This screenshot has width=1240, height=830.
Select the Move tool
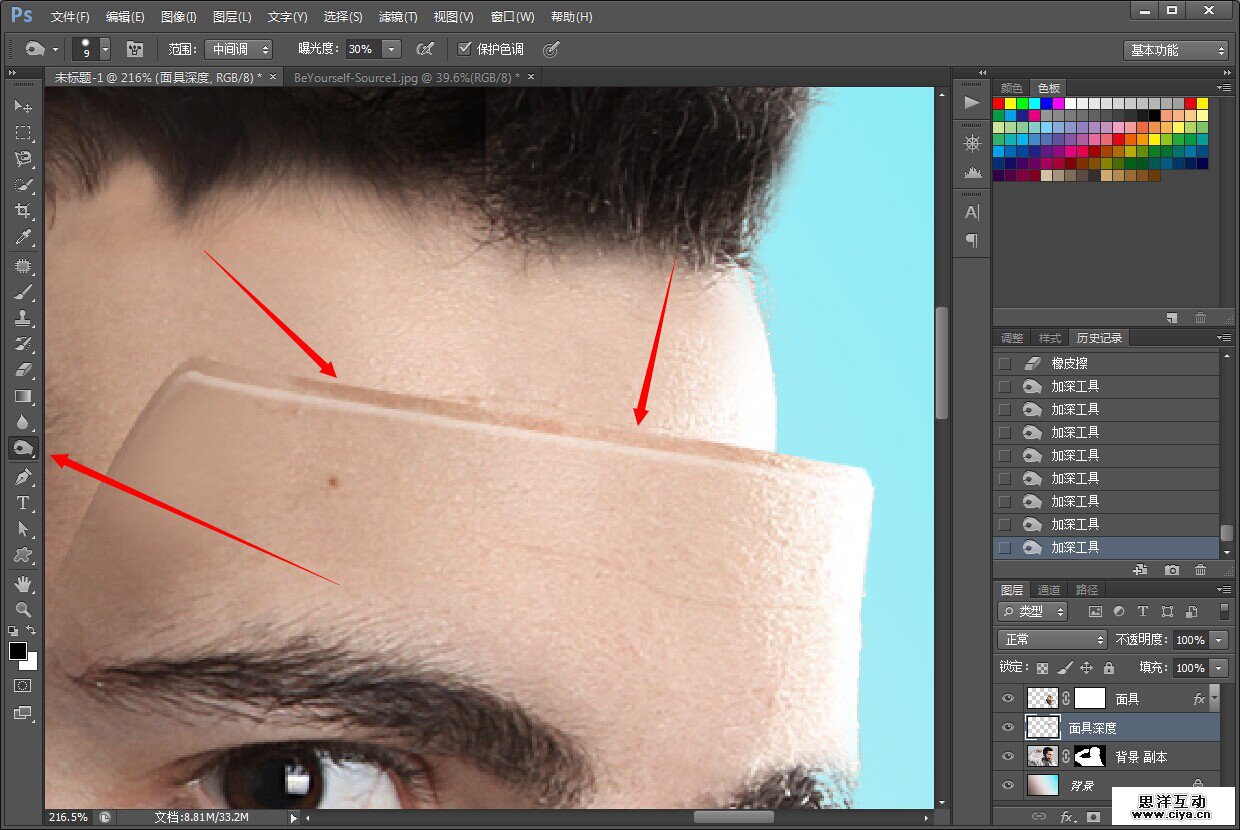[x=23, y=106]
